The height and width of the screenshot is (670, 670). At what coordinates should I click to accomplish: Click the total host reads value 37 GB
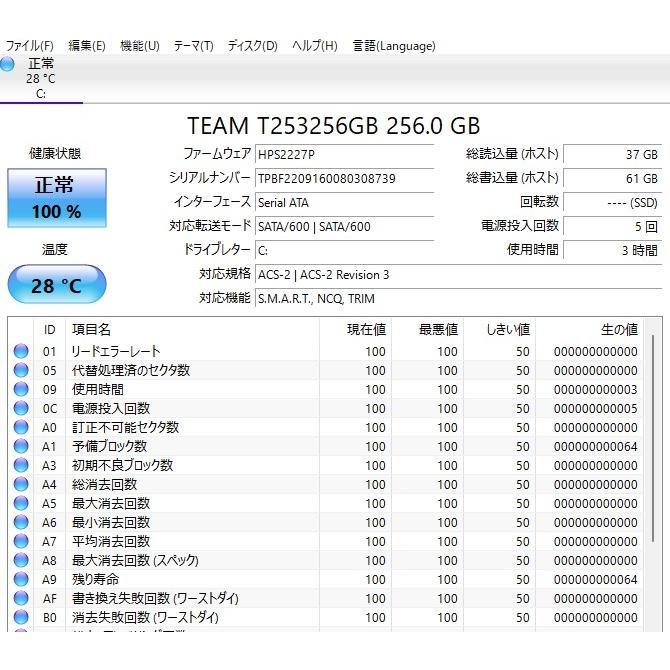pyautogui.click(x=613, y=154)
